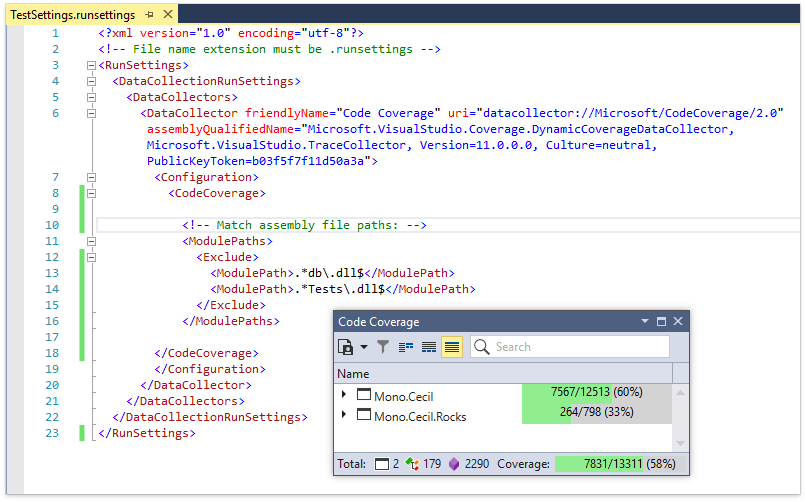Expand the Mono.Cecil tree node
Image resolution: width=806 pixels, height=502 pixels.
pyautogui.click(x=344, y=396)
